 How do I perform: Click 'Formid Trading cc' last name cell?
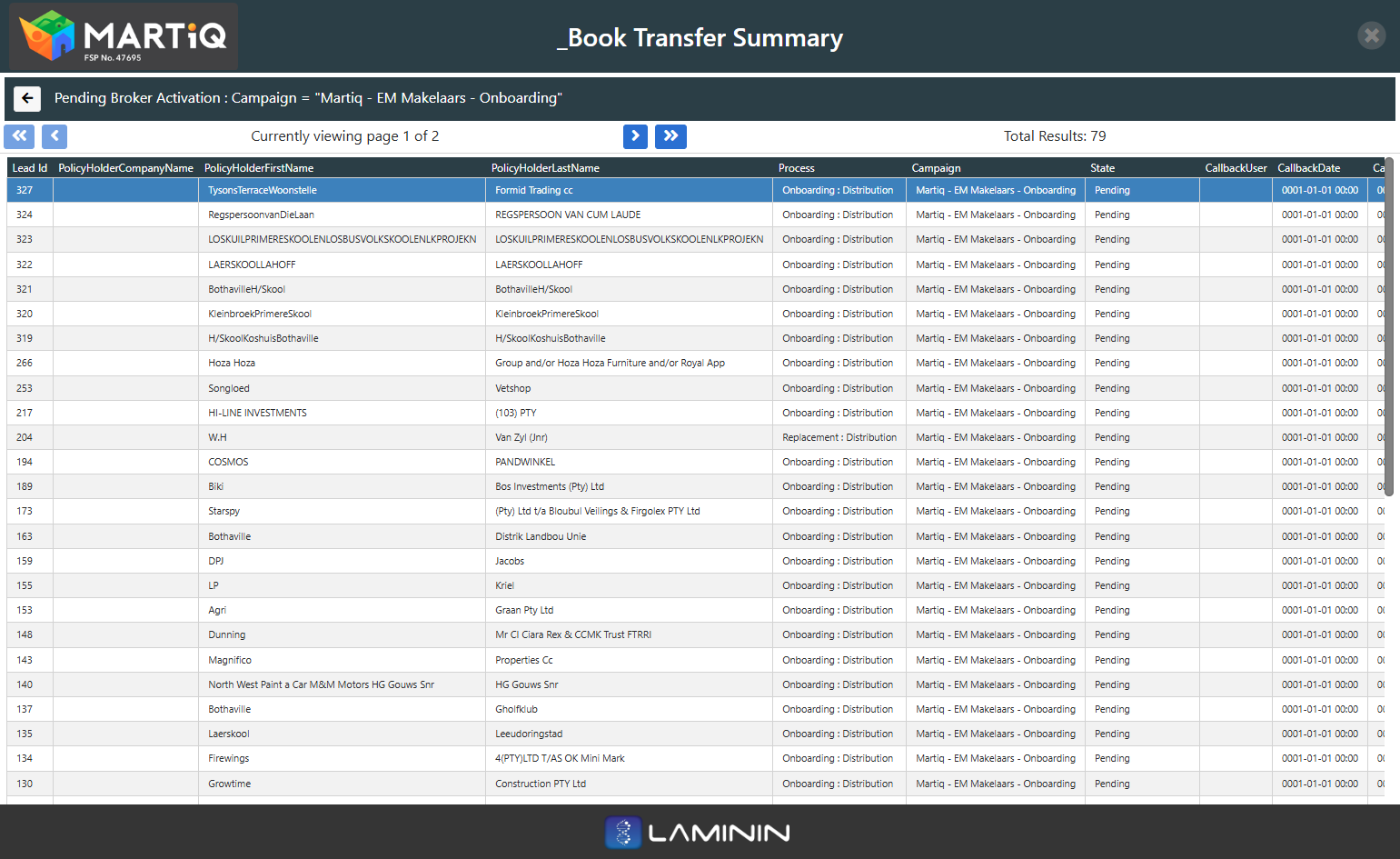(x=630, y=190)
